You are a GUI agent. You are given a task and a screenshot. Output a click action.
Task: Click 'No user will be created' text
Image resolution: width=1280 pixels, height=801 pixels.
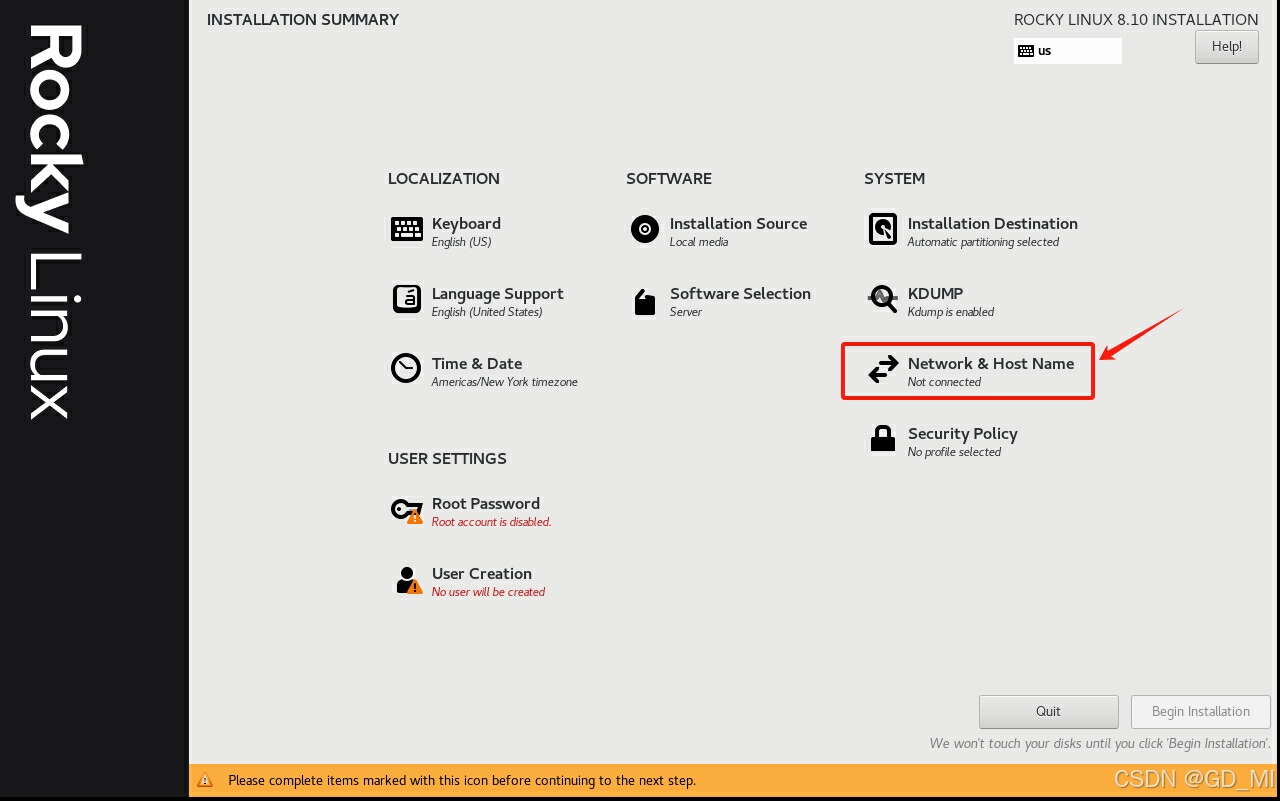point(488,592)
